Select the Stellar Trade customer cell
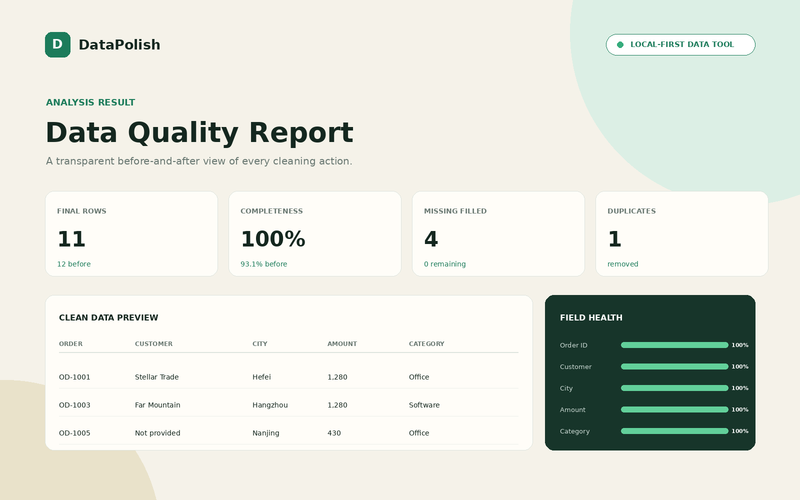Viewport: 800px width, 500px height. (157, 377)
